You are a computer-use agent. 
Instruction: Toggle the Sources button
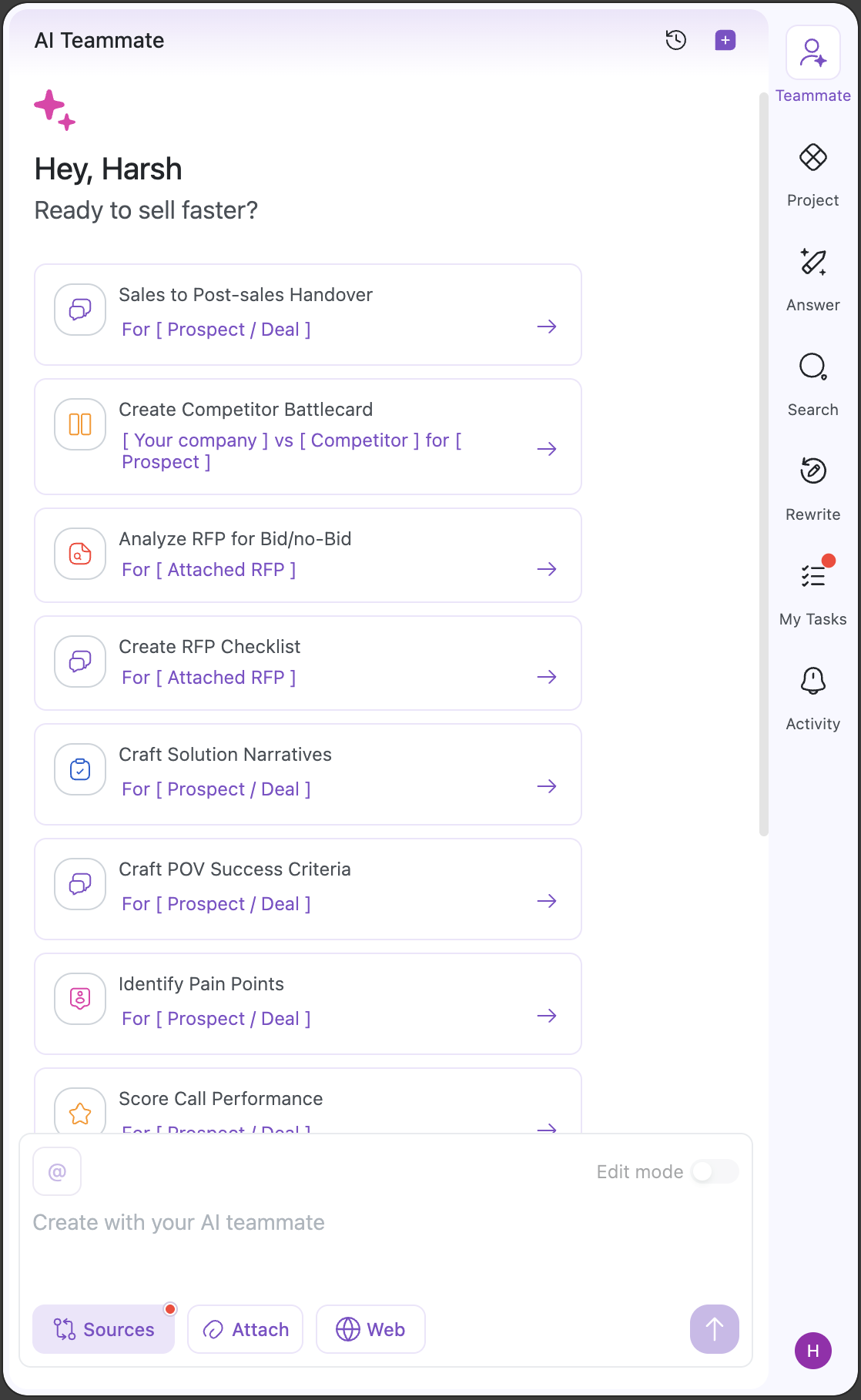pyautogui.click(x=103, y=1329)
